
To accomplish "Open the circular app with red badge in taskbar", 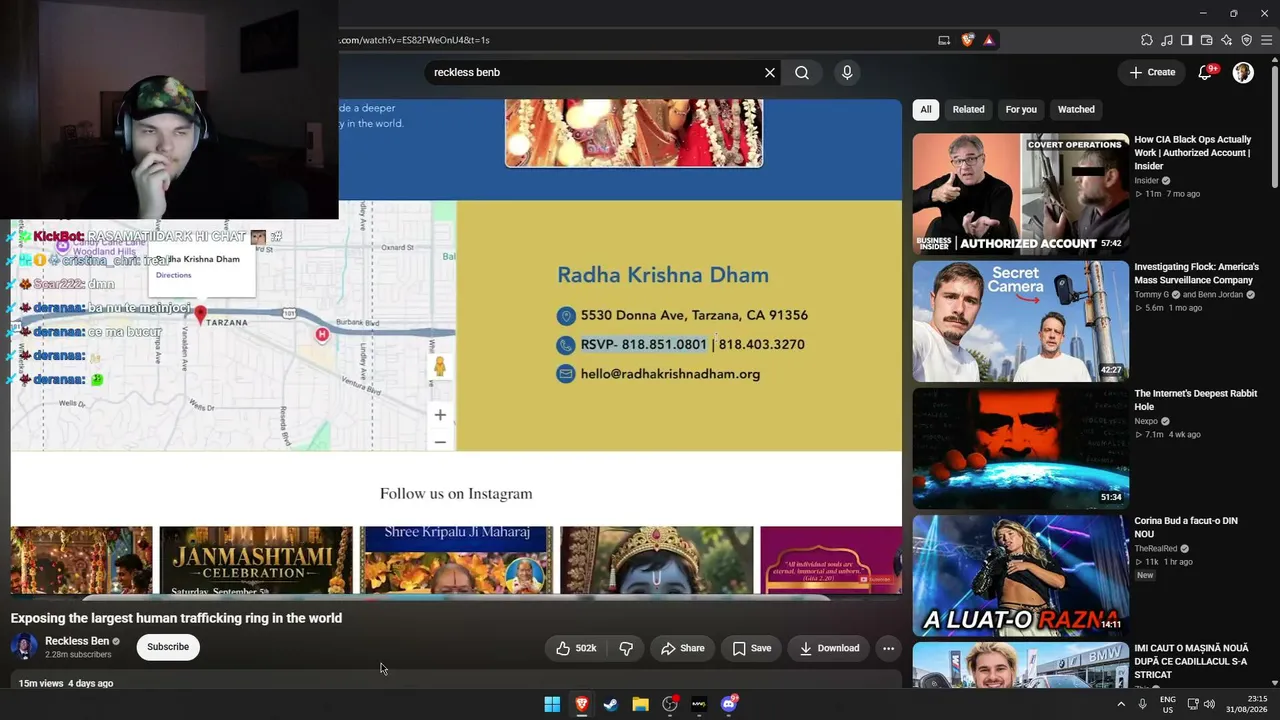I will 670,704.
